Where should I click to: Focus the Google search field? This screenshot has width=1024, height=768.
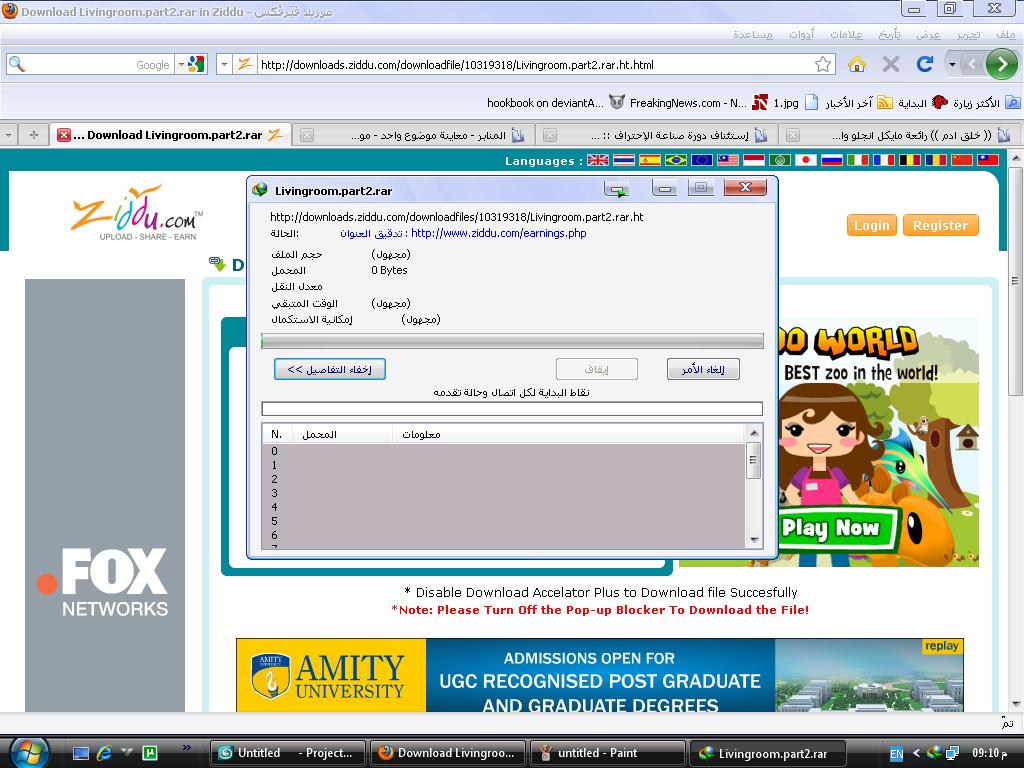99,64
